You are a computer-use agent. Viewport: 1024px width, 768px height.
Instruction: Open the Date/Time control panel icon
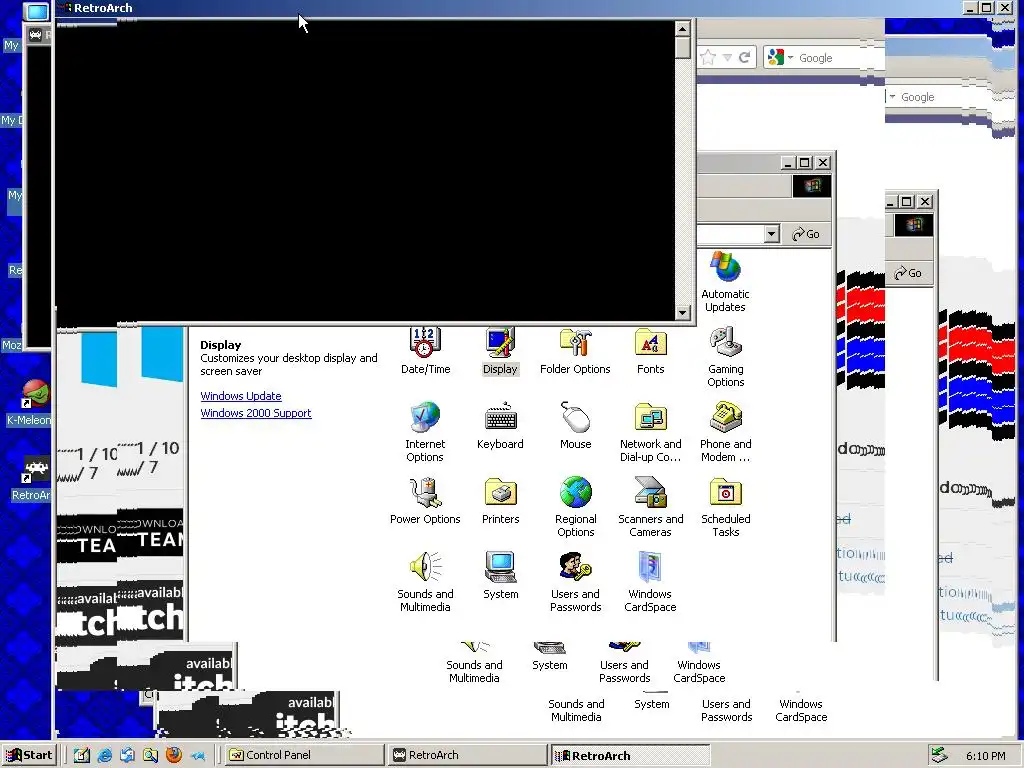424,351
